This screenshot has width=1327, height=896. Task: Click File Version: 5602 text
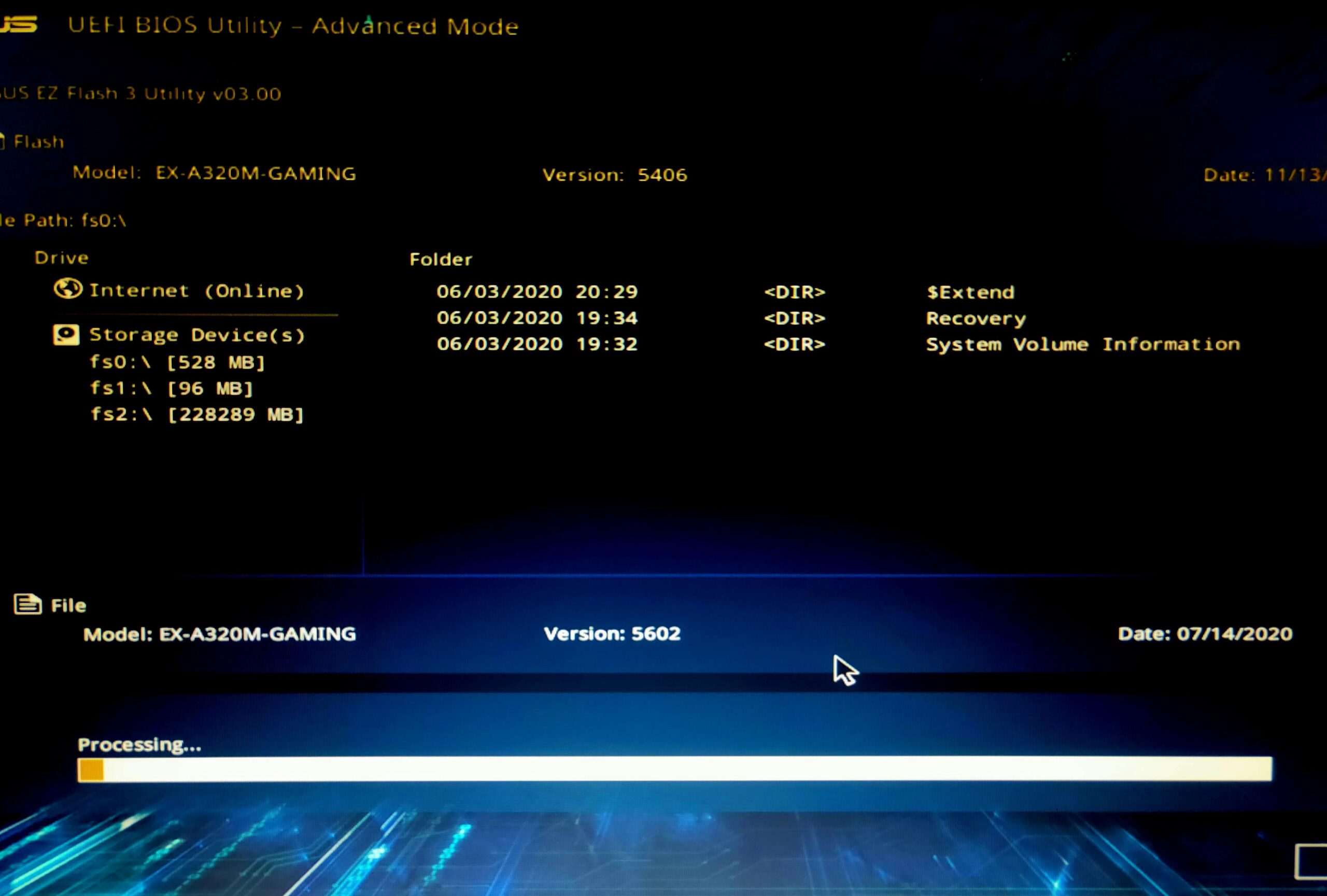pyautogui.click(x=612, y=633)
